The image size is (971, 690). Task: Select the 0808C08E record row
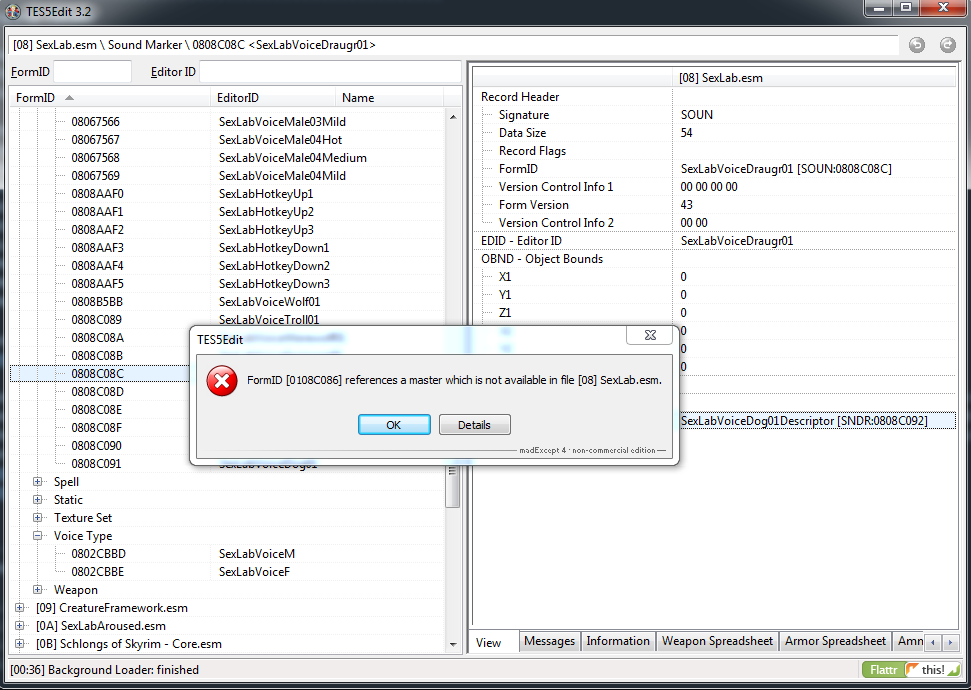(97, 409)
